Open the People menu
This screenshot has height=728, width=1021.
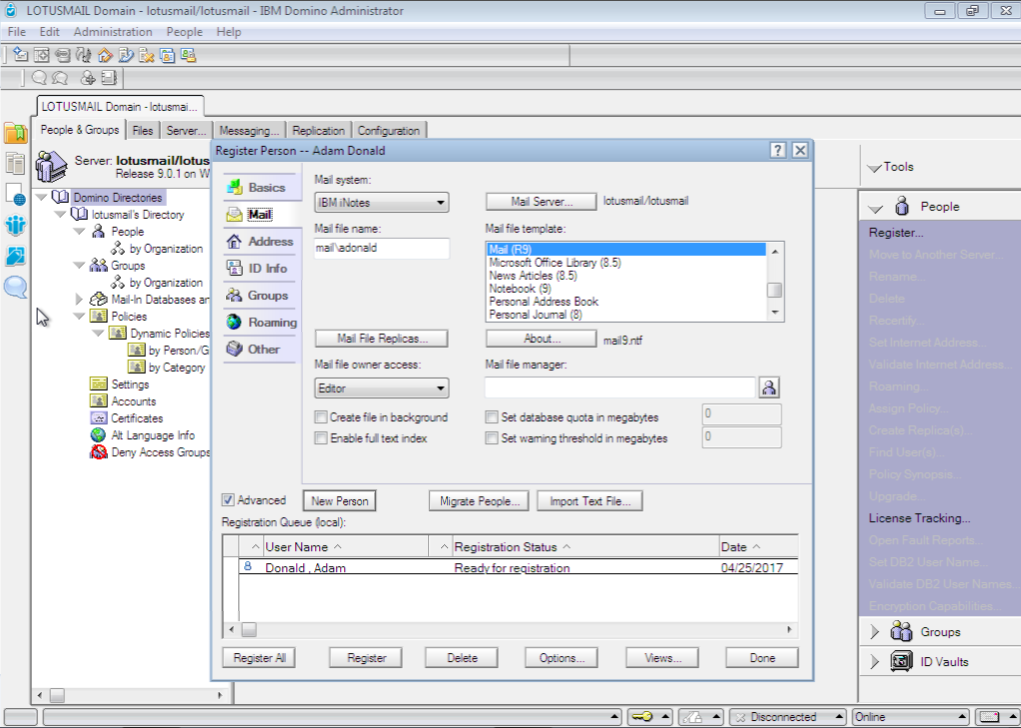[x=184, y=32]
